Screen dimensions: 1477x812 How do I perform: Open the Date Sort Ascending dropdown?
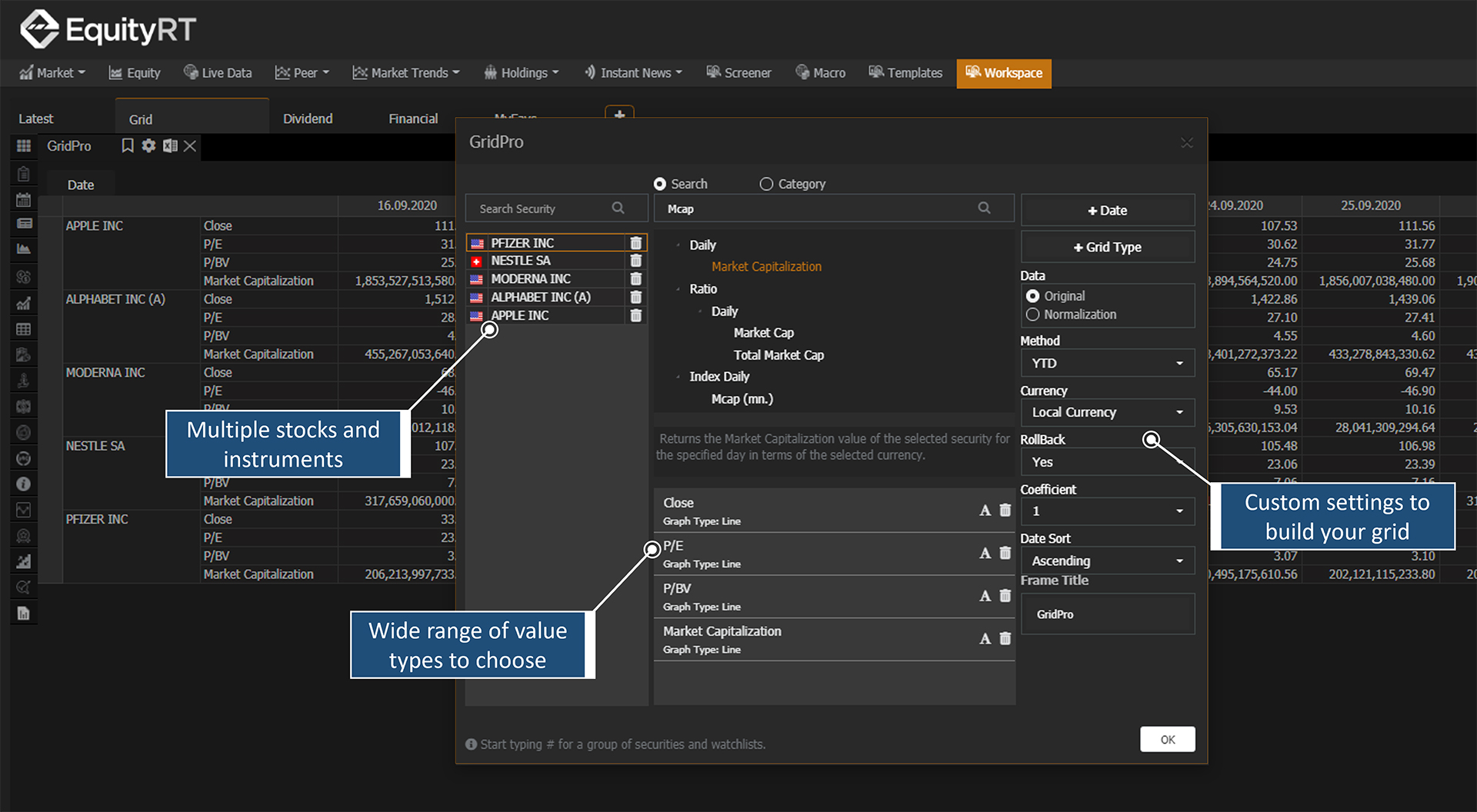(x=1108, y=561)
